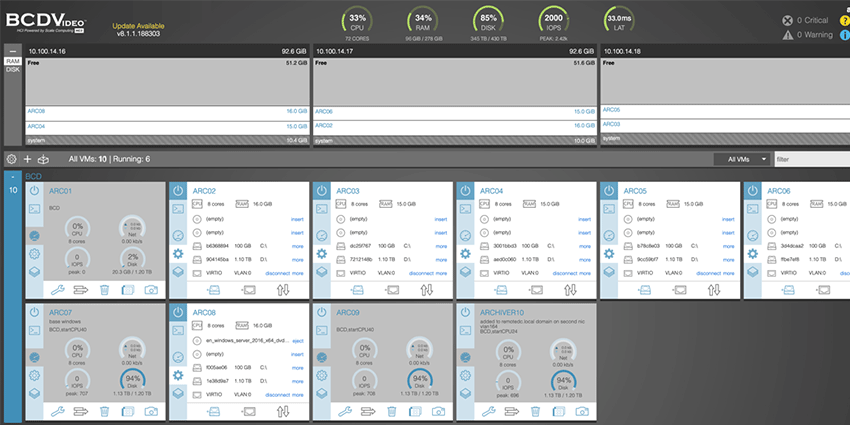
Task: Open ARC08 console icon
Action: point(178,331)
